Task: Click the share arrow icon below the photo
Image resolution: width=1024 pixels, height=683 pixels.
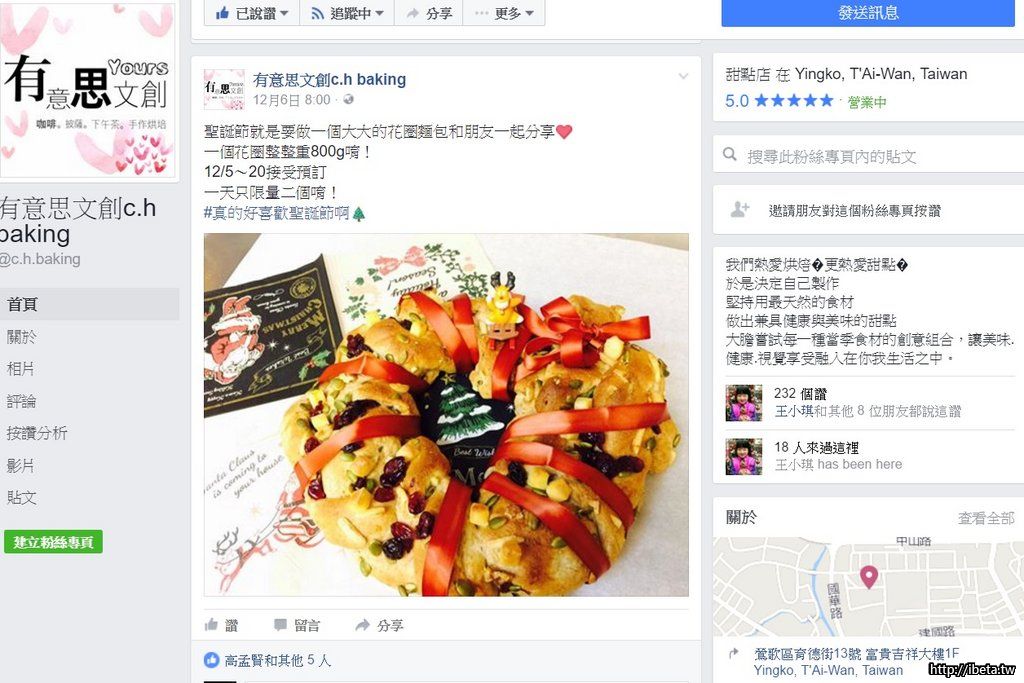Action: [362, 625]
